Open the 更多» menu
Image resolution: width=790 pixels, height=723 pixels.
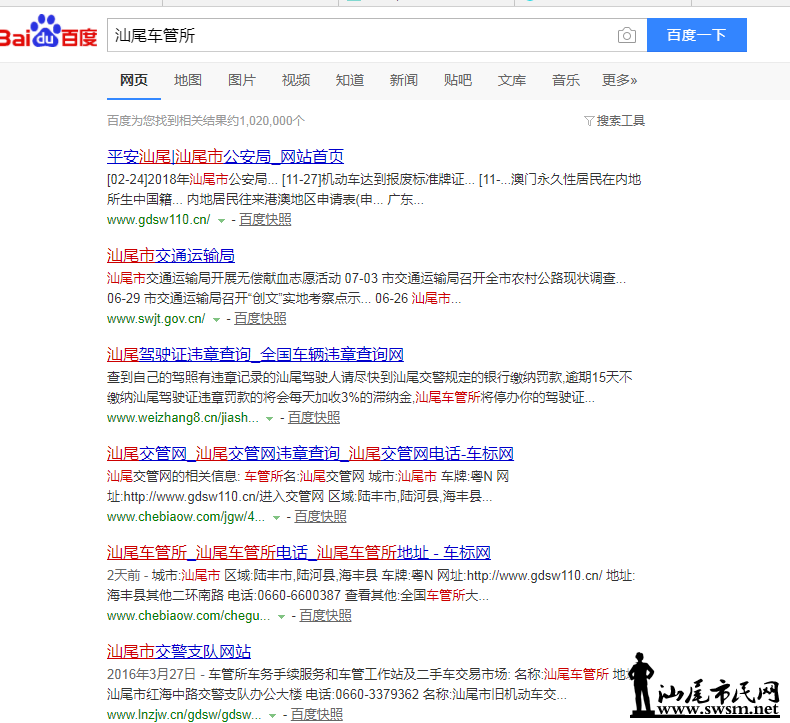coord(619,80)
